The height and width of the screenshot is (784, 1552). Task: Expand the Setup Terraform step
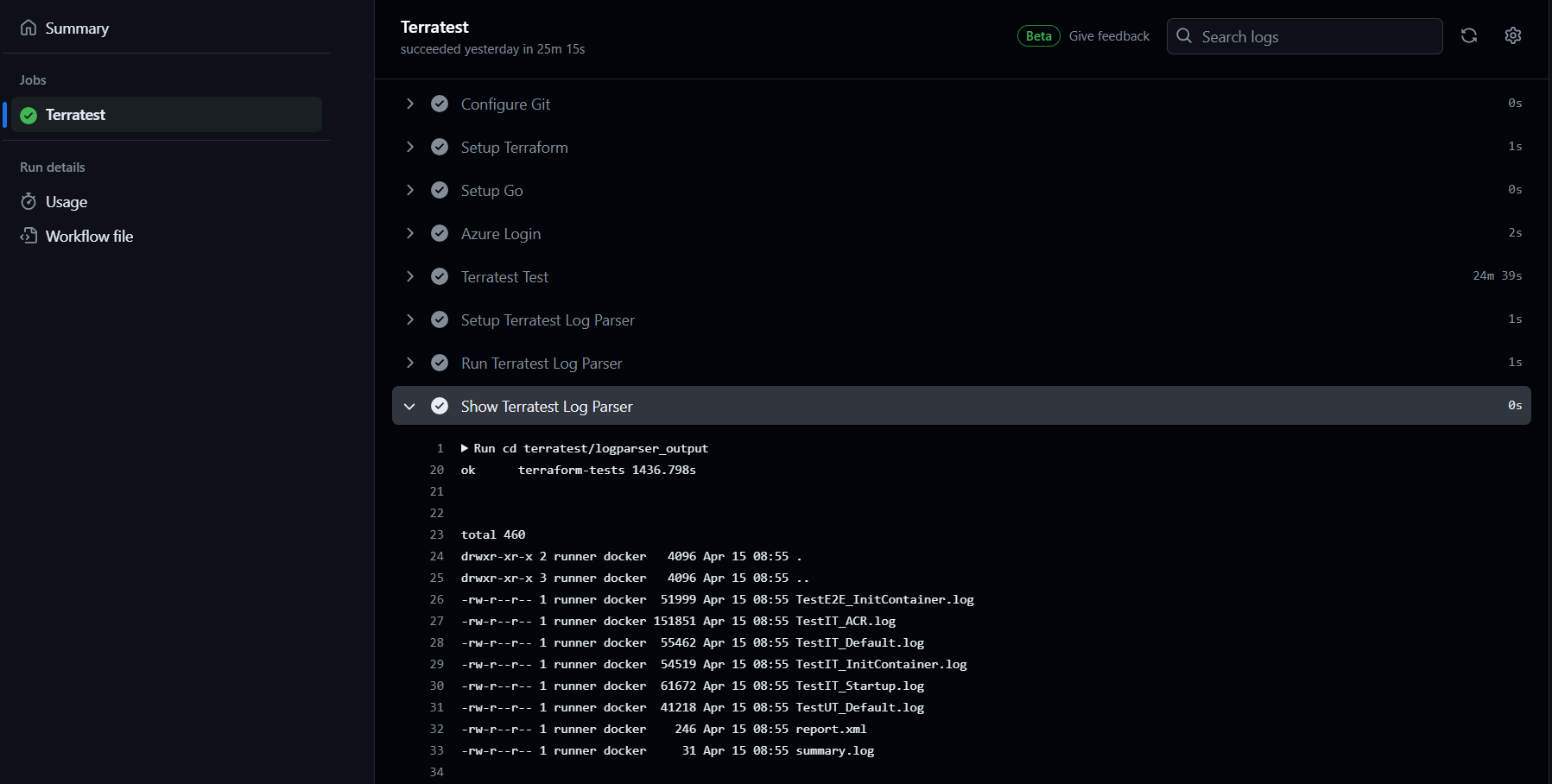pyautogui.click(x=410, y=147)
